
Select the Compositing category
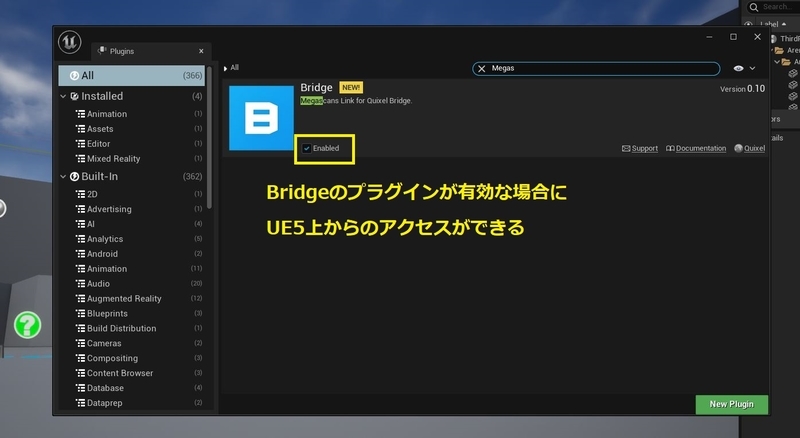click(133, 358)
